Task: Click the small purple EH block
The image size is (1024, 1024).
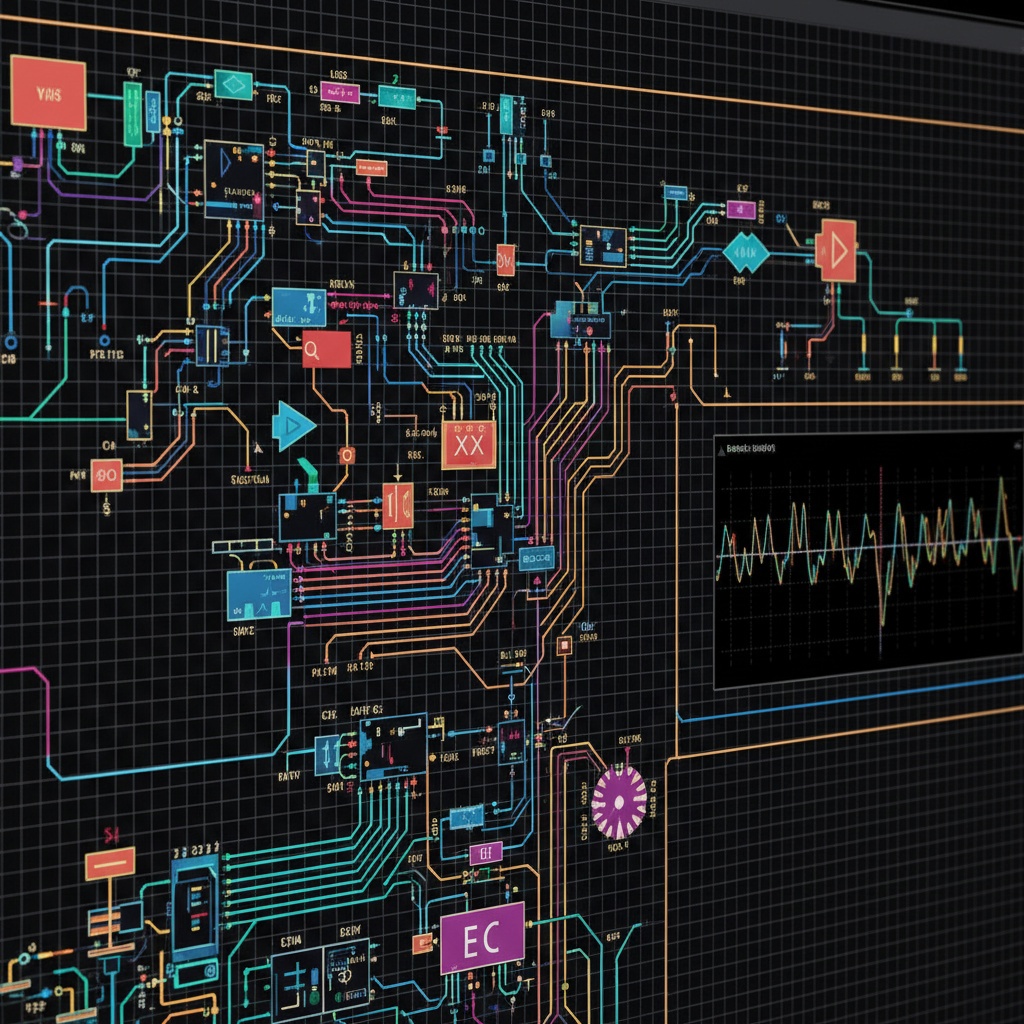Action: pos(485,853)
